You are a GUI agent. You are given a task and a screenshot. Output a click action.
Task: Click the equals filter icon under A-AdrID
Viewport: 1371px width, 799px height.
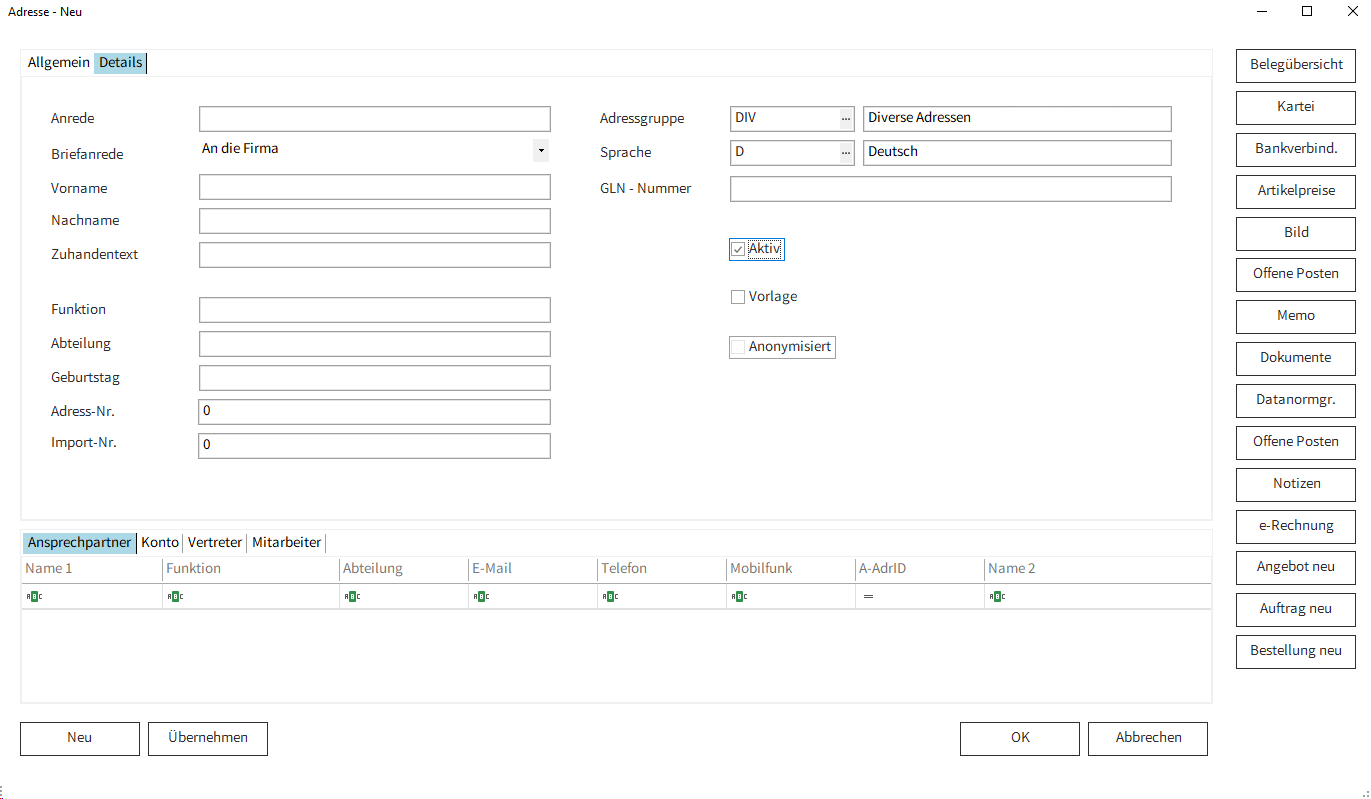868,597
